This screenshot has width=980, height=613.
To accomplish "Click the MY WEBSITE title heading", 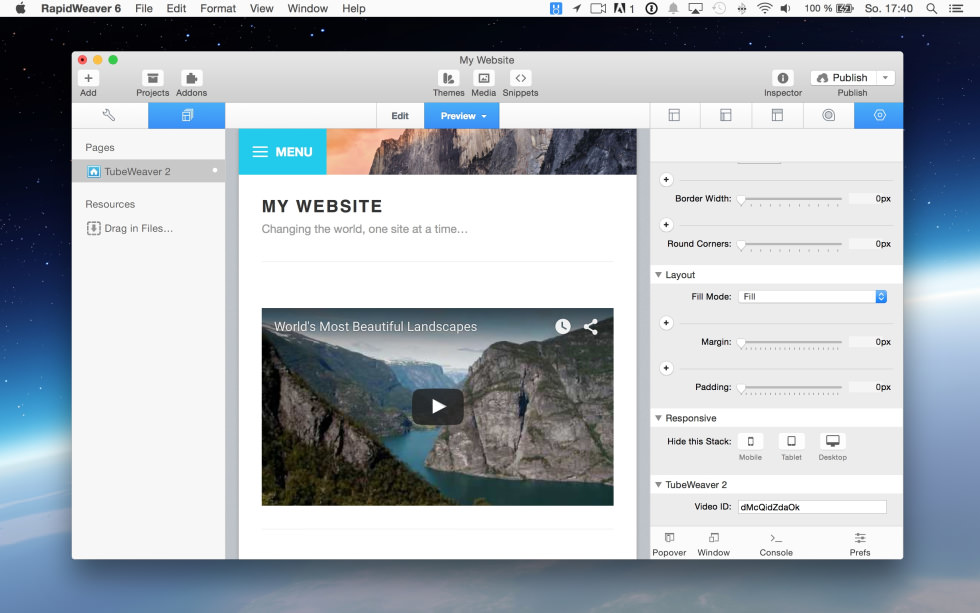I will pyautogui.click(x=322, y=206).
